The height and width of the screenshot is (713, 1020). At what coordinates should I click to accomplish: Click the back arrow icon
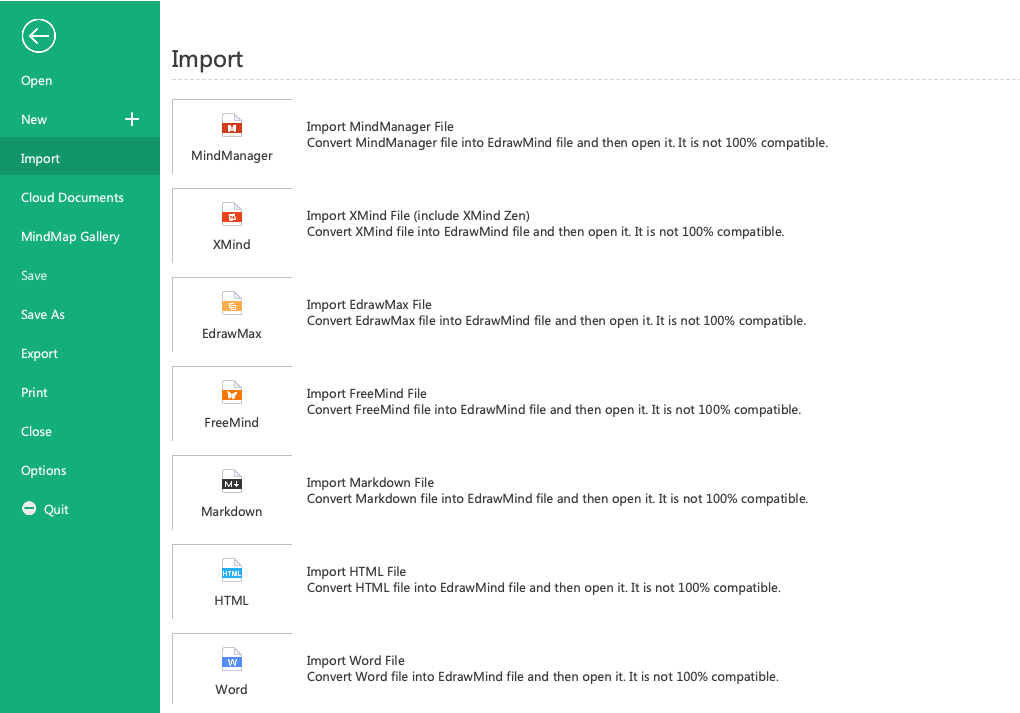pyautogui.click(x=39, y=37)
